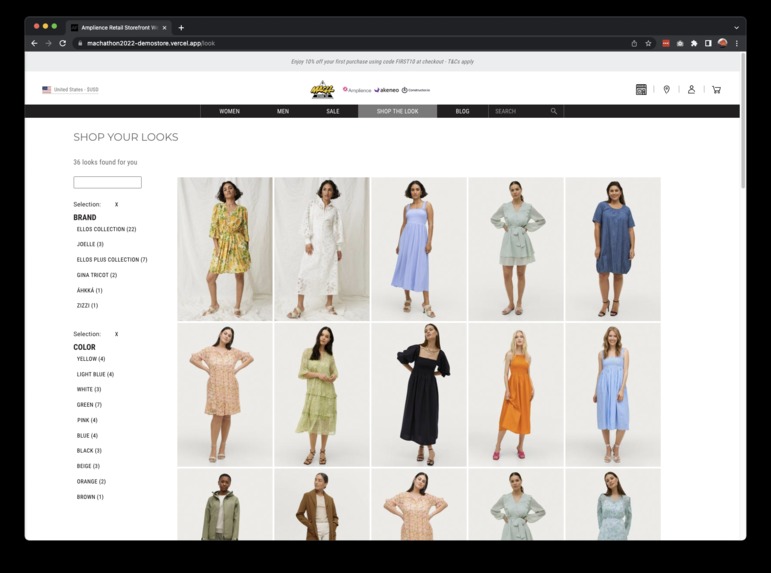Filter by BLUE (4) color
Screen dimensions: 771x573
pyautogui.click(x=87, y=436)
